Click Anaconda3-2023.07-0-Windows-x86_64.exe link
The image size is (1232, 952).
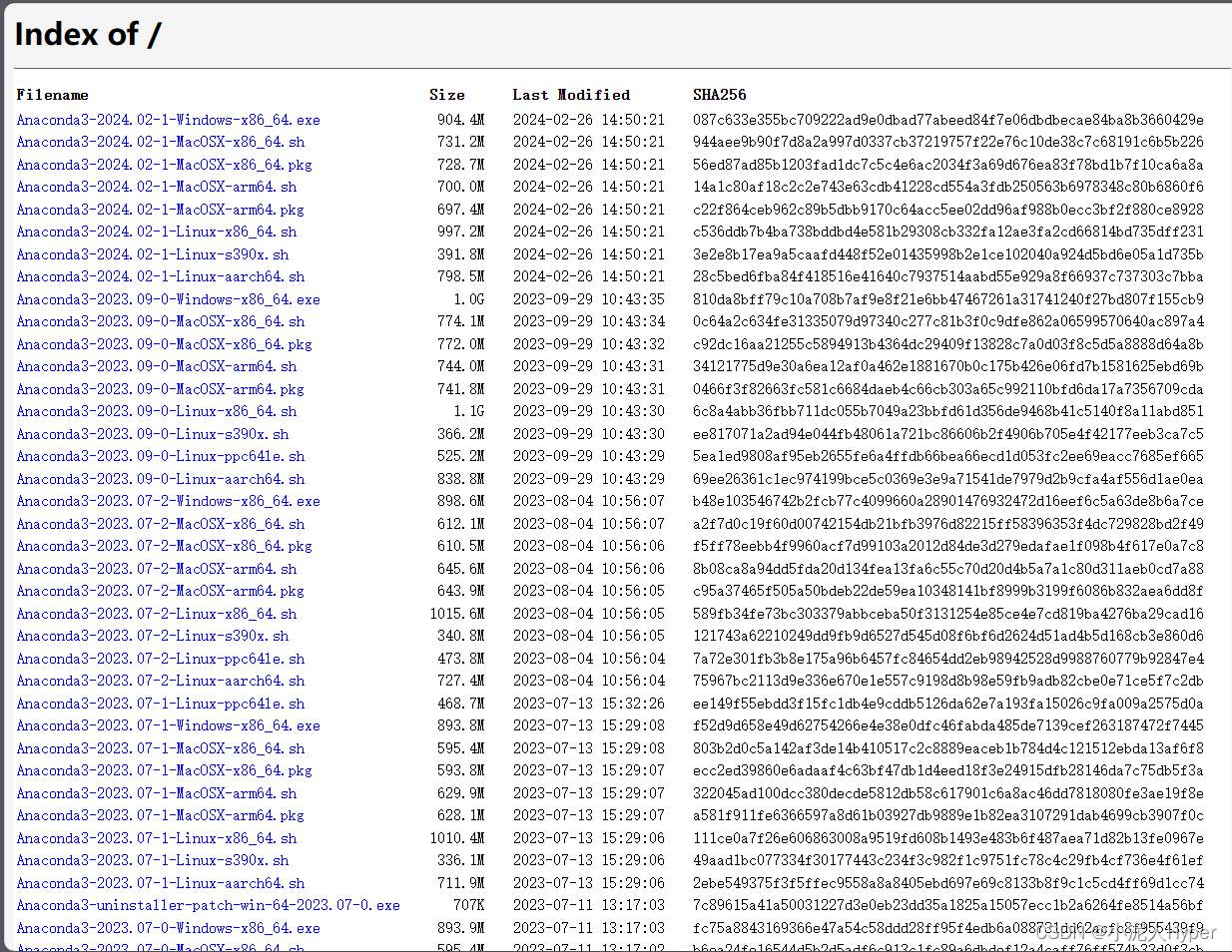[x=168, y=928]
